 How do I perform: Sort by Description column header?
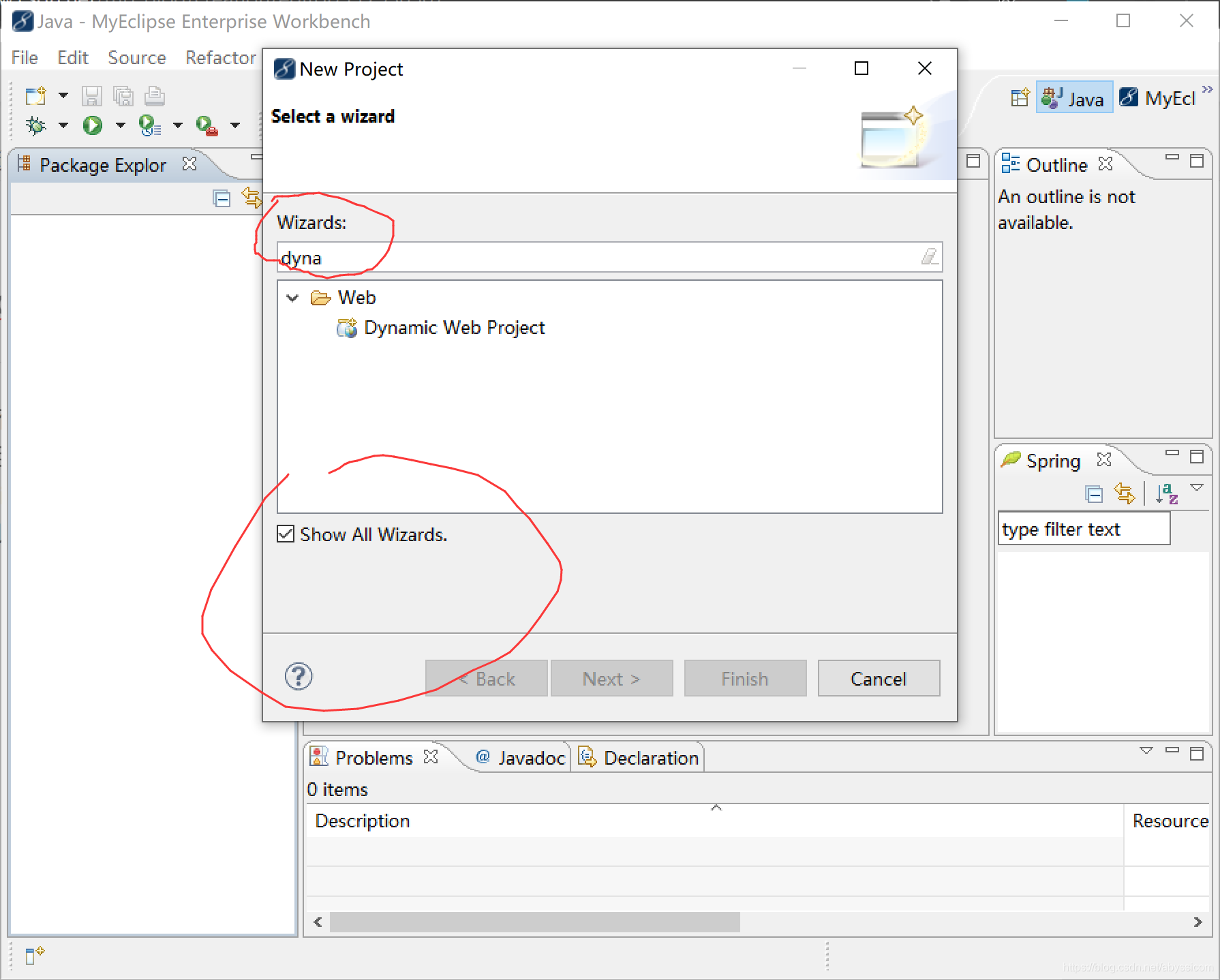[715, 821]
